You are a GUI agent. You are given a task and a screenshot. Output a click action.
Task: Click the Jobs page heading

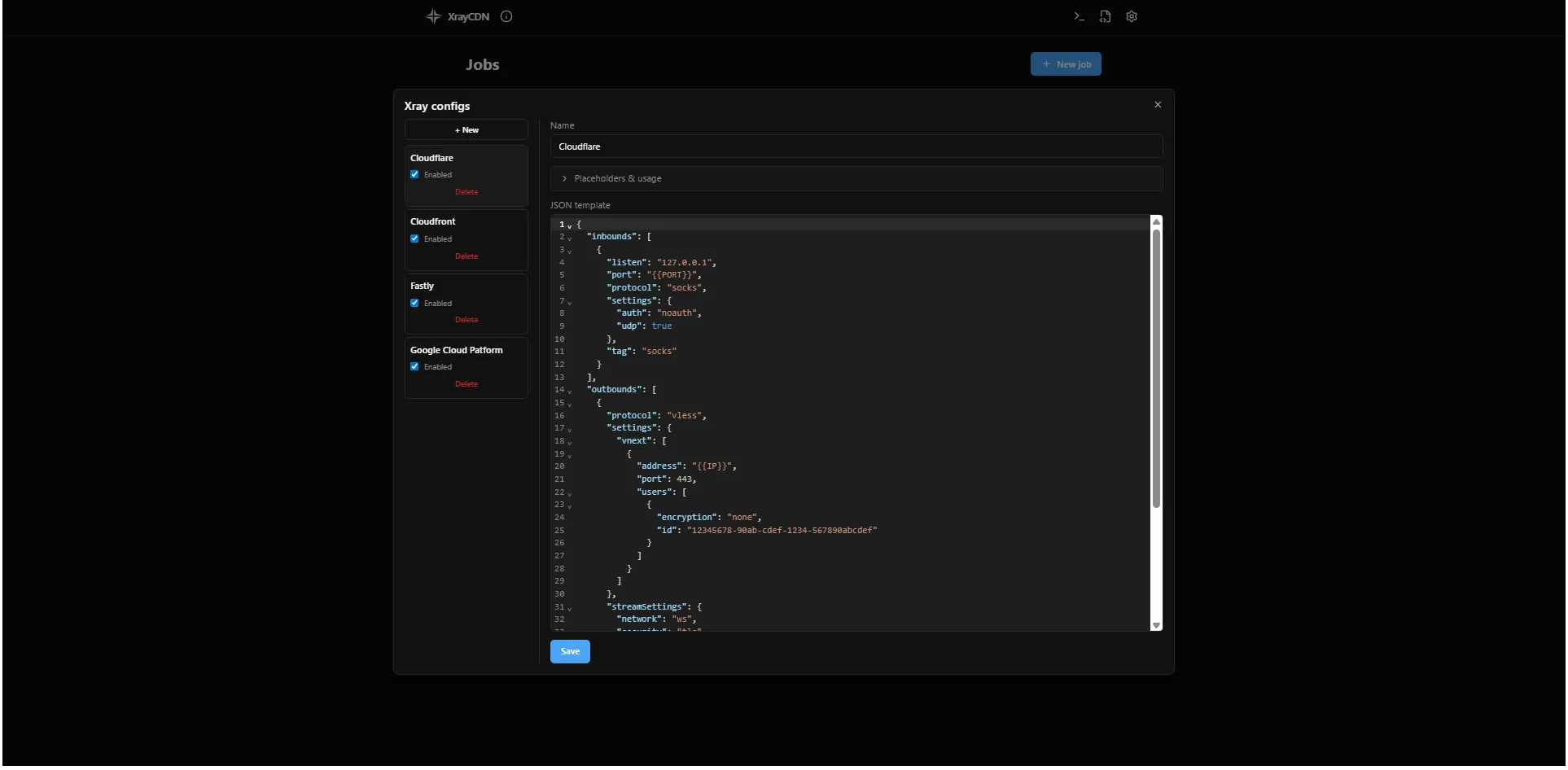tap(482, 65)
